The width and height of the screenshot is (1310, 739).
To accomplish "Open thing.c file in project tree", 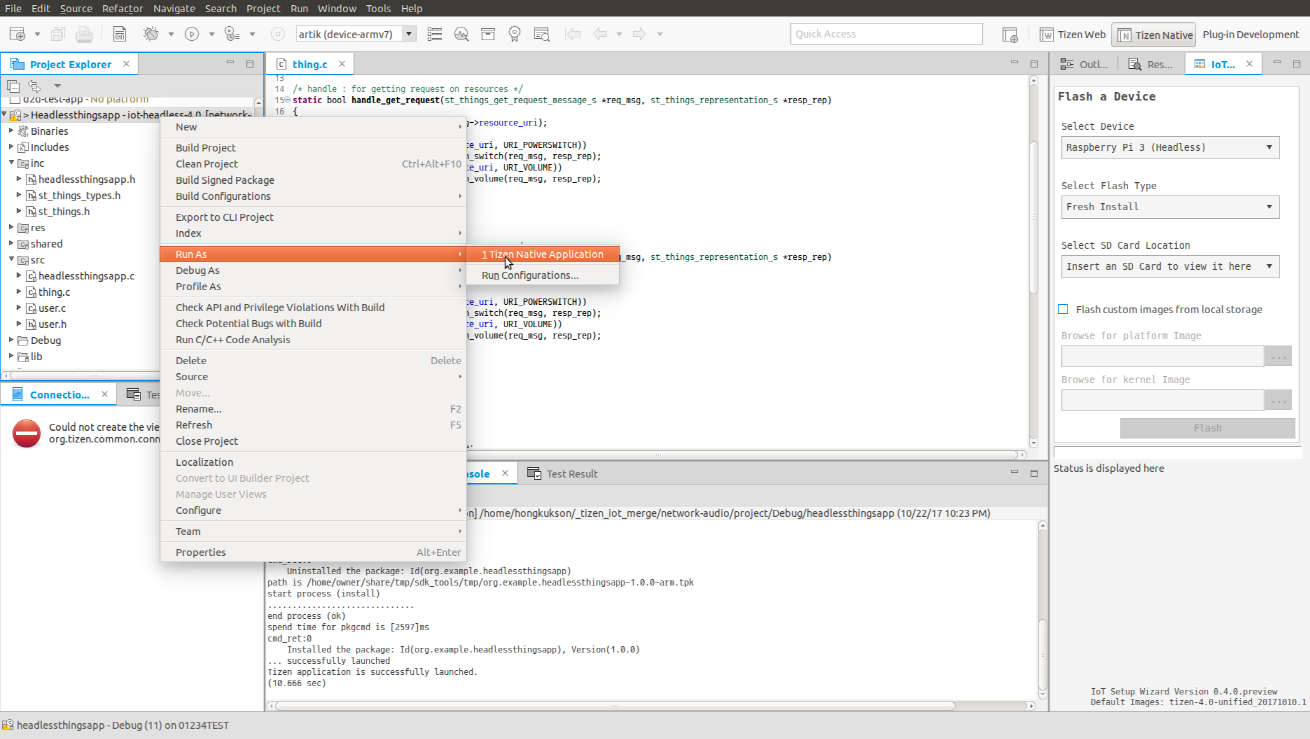I will click(54, 292).
